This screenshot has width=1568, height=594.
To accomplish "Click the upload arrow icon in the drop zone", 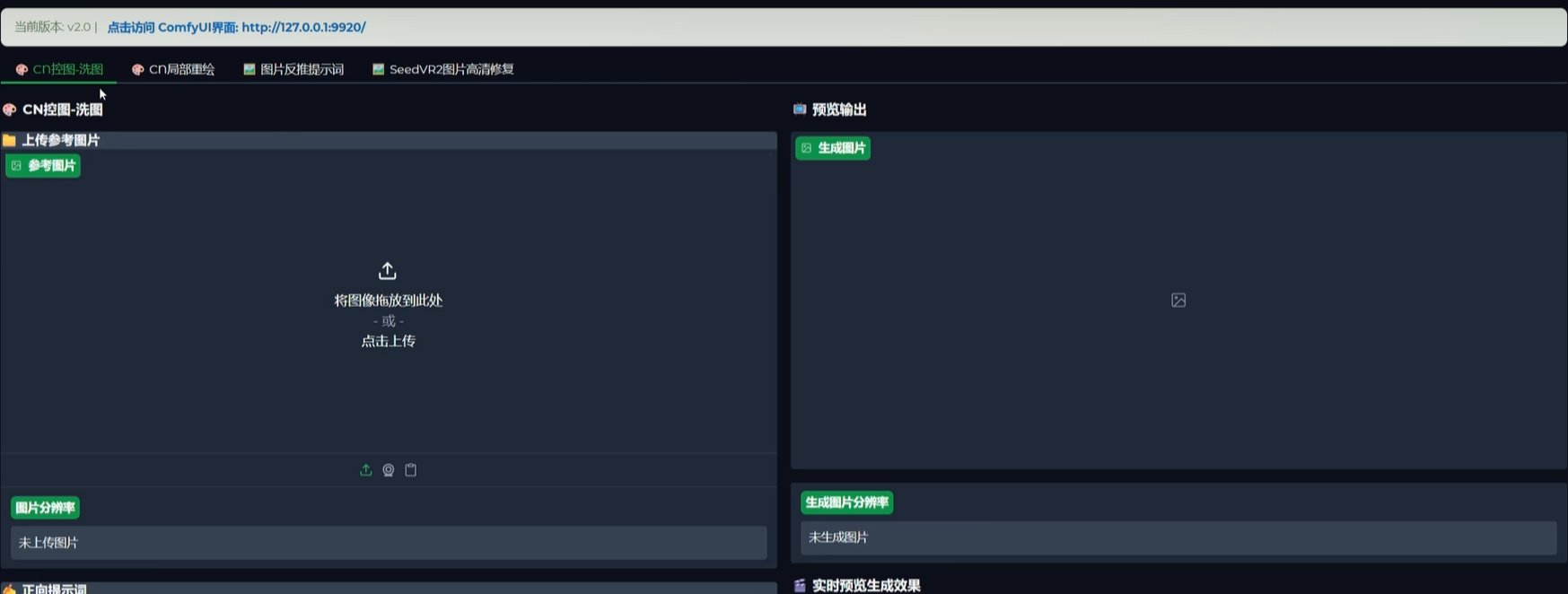I will 388,270.
